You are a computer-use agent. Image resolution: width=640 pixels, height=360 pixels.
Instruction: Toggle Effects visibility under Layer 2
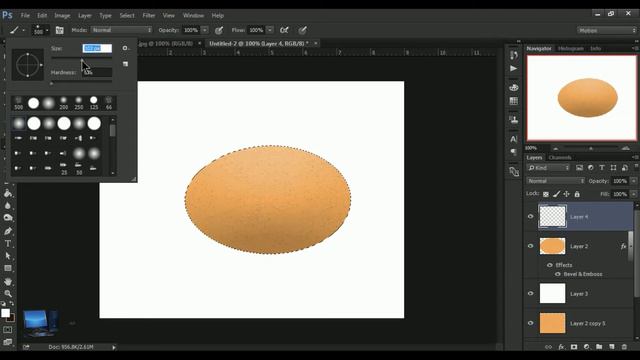tap(549, 265)
